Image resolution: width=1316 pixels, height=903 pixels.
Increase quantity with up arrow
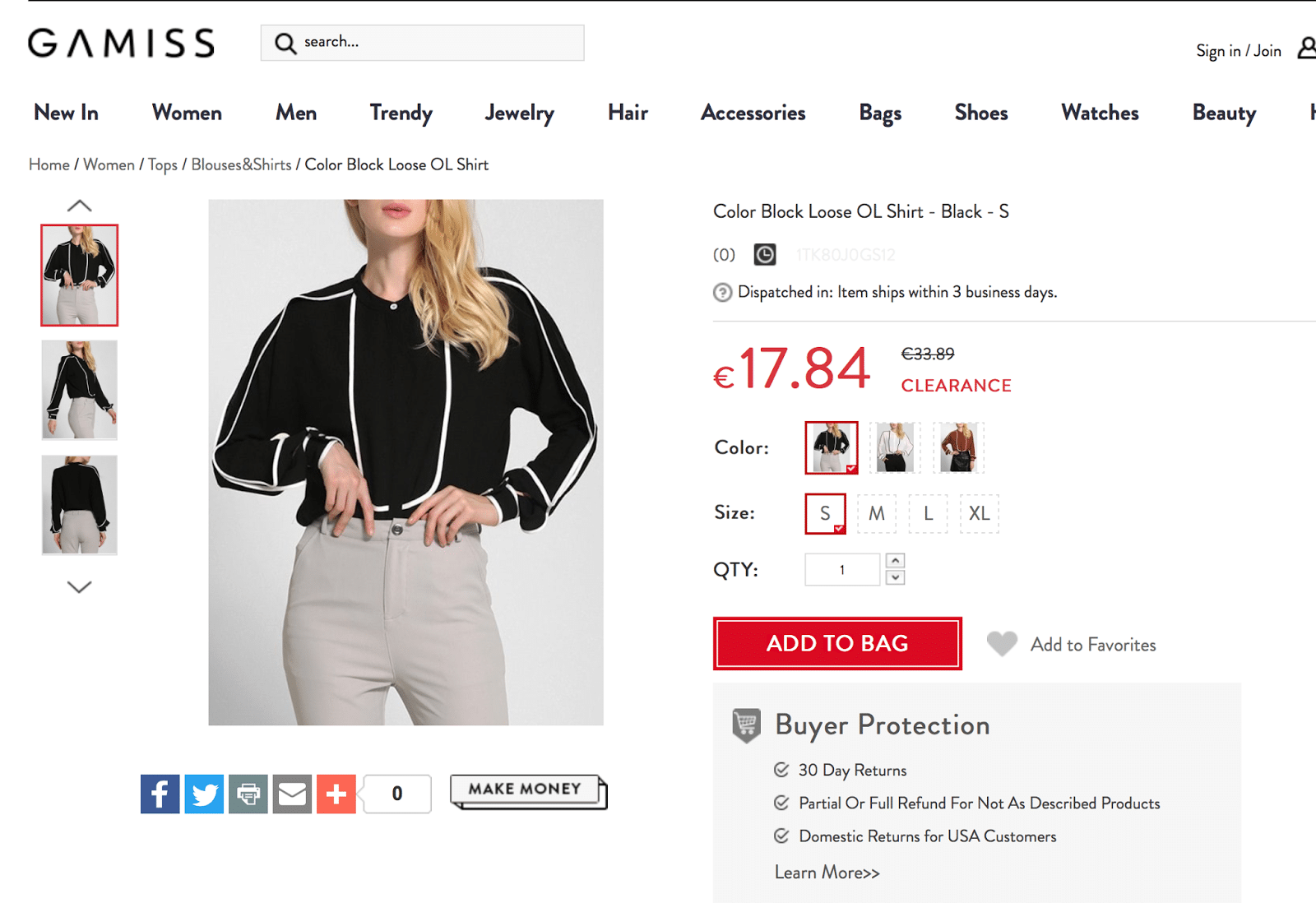(x=896, y=561)
